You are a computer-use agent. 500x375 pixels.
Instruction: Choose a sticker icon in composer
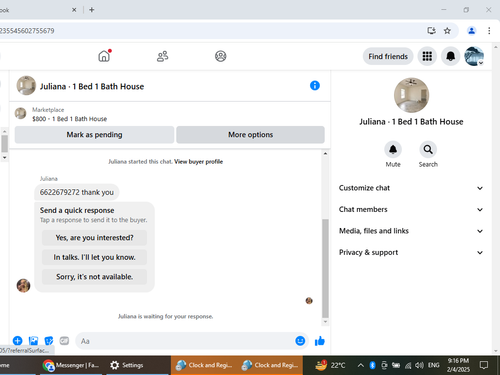tap(49, 341)
